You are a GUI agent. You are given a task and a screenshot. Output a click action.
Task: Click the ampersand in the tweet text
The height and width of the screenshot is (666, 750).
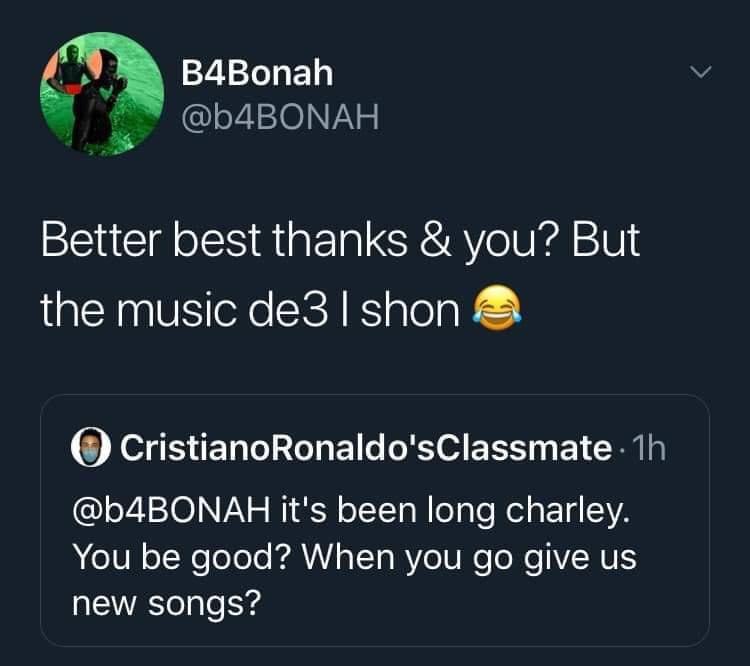[435, 240]
